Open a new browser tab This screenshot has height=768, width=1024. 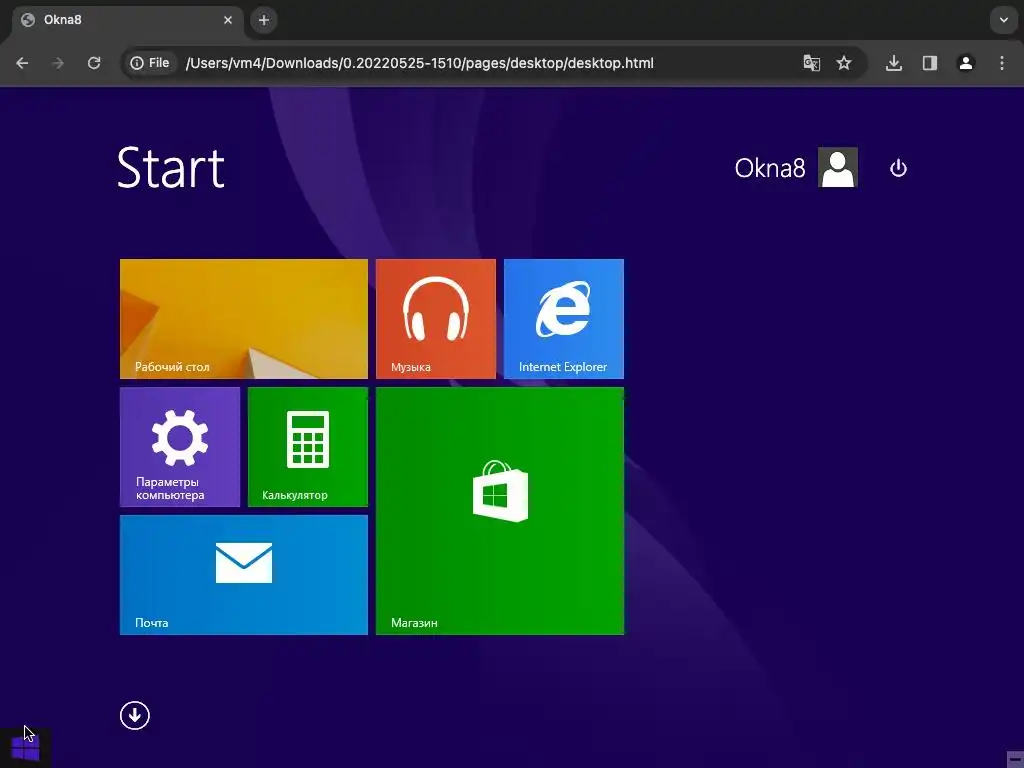click(264, 20)
